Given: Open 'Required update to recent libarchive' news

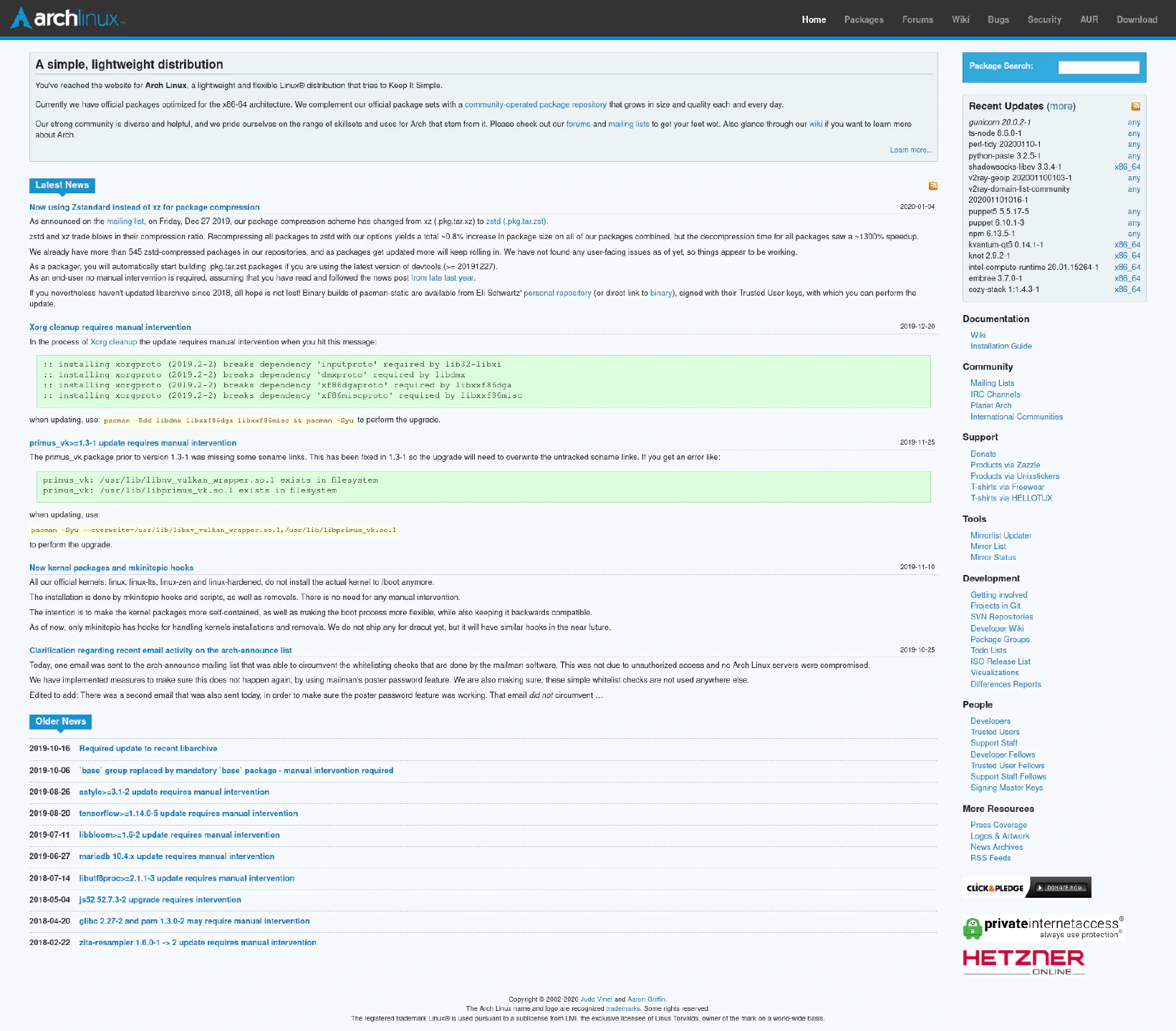Looking at the screenshot, I should click(148, 749).
